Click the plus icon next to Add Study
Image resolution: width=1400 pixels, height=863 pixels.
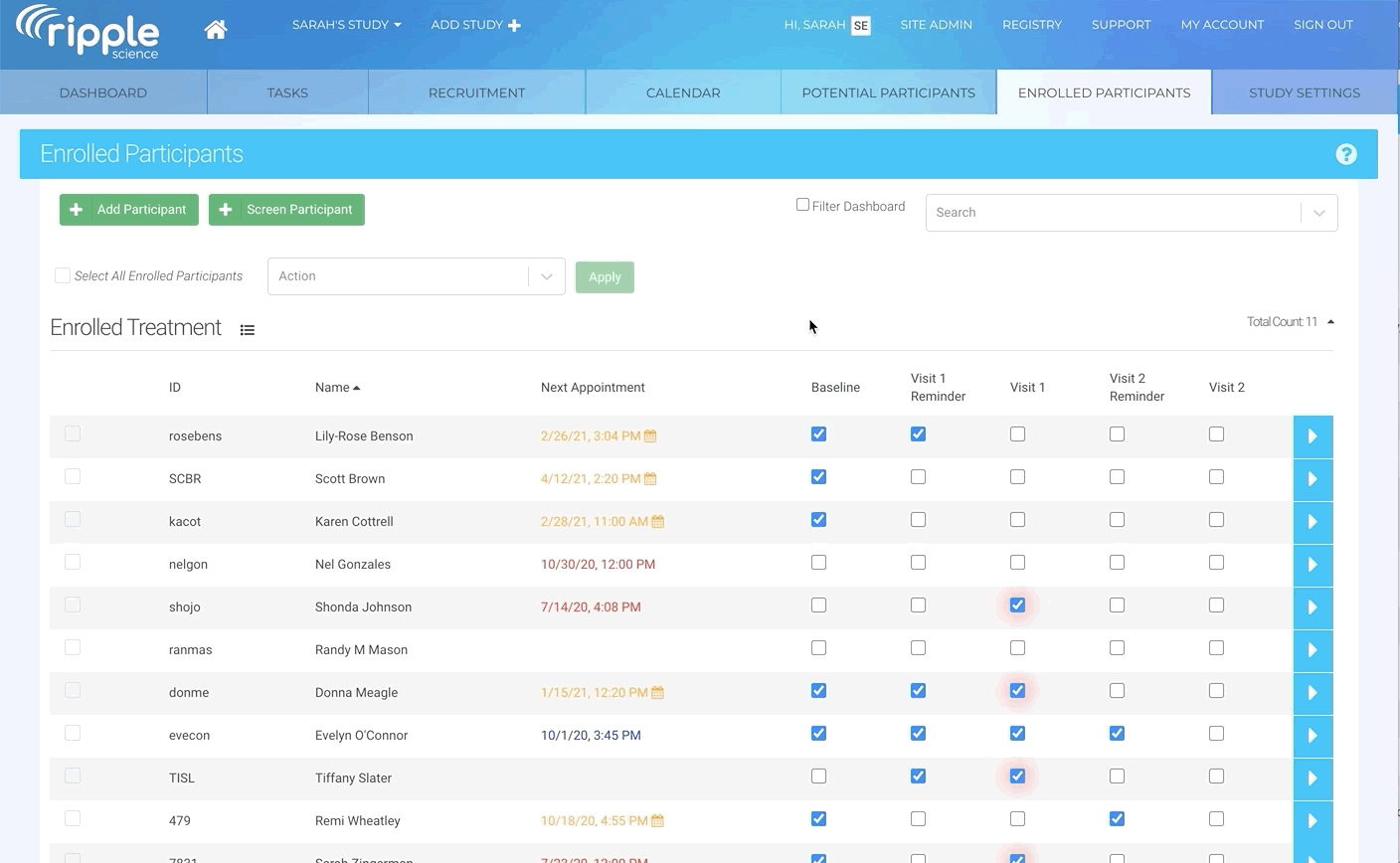[x=514, y=25]
